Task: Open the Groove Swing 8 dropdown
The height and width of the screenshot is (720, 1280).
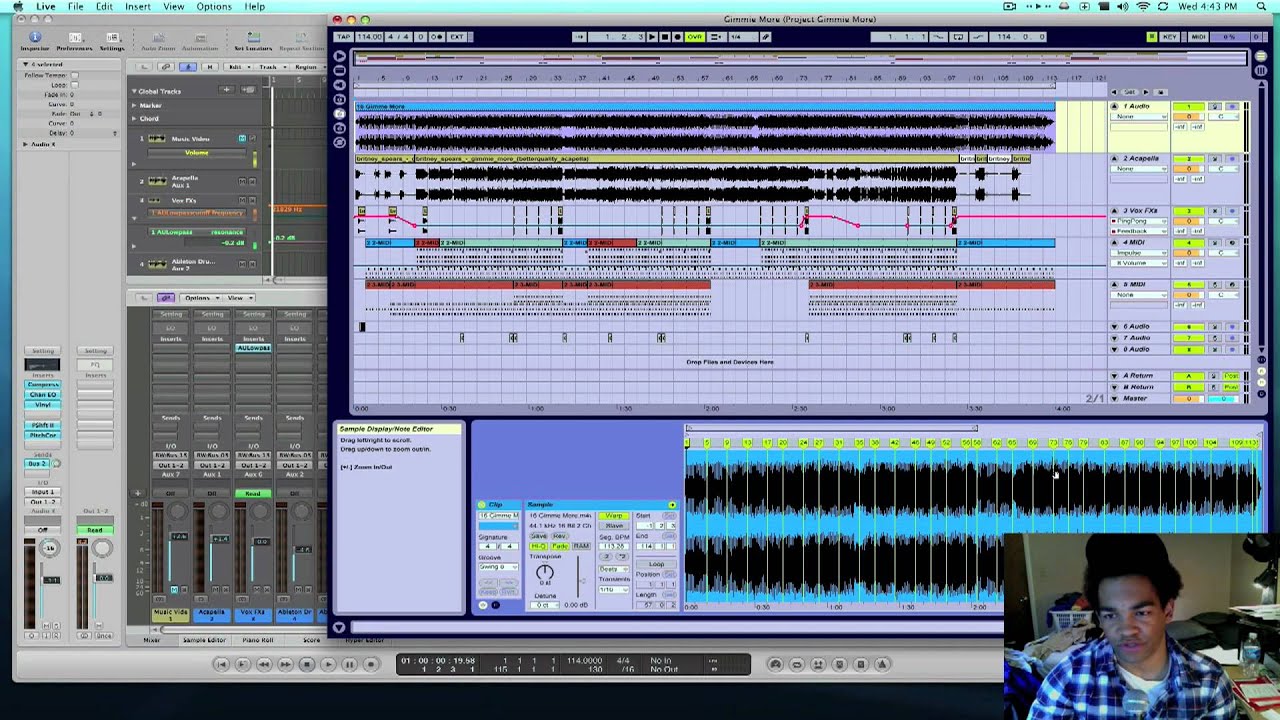Action: (499, 567)
